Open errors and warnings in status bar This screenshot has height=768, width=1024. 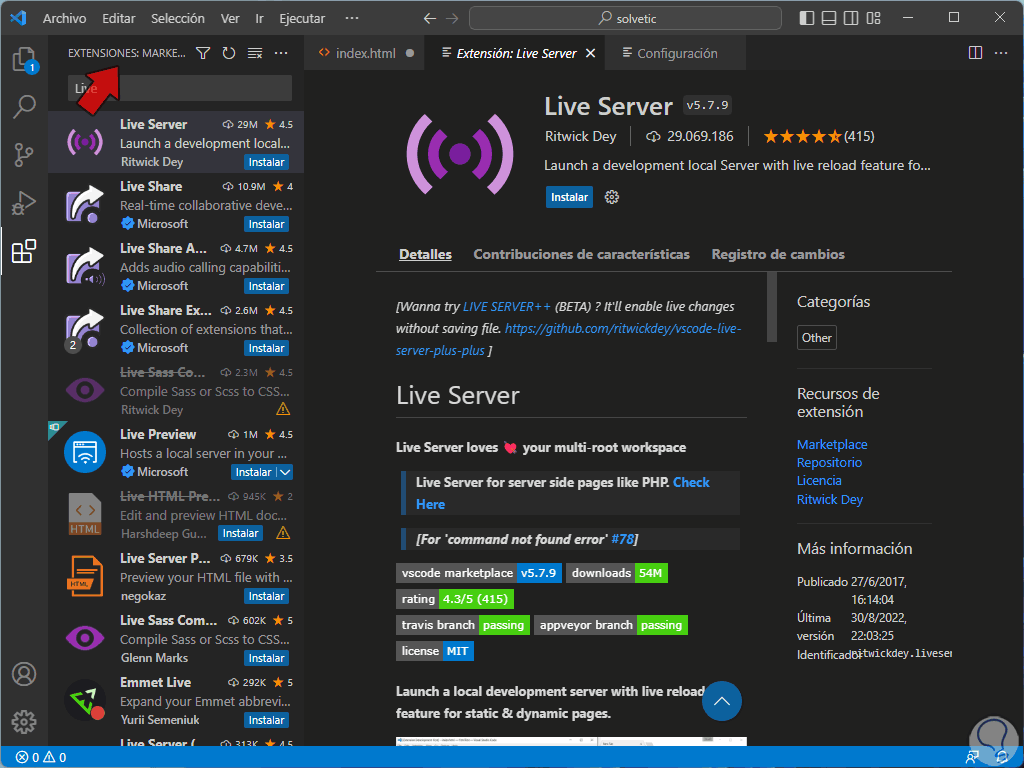pyautogui.click(x=40, y=758)
